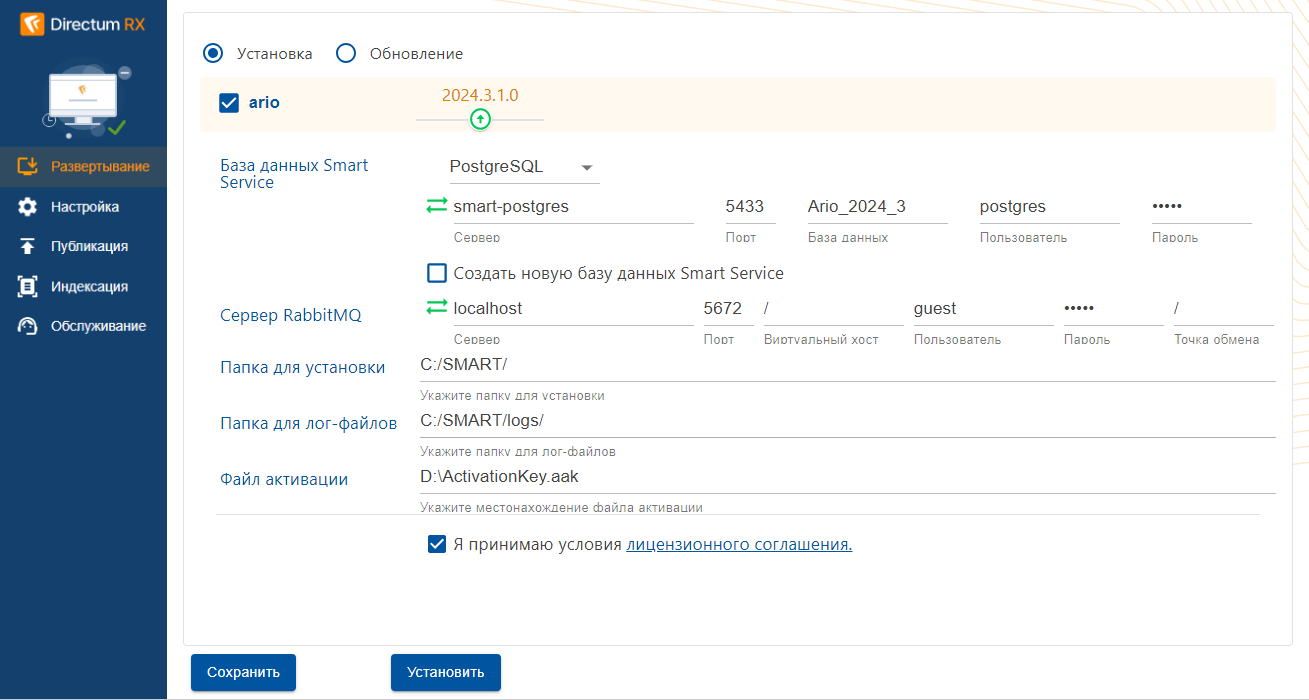Open the Индексация section
Screen dimensions: 1309x700
[x=83, y=286]
